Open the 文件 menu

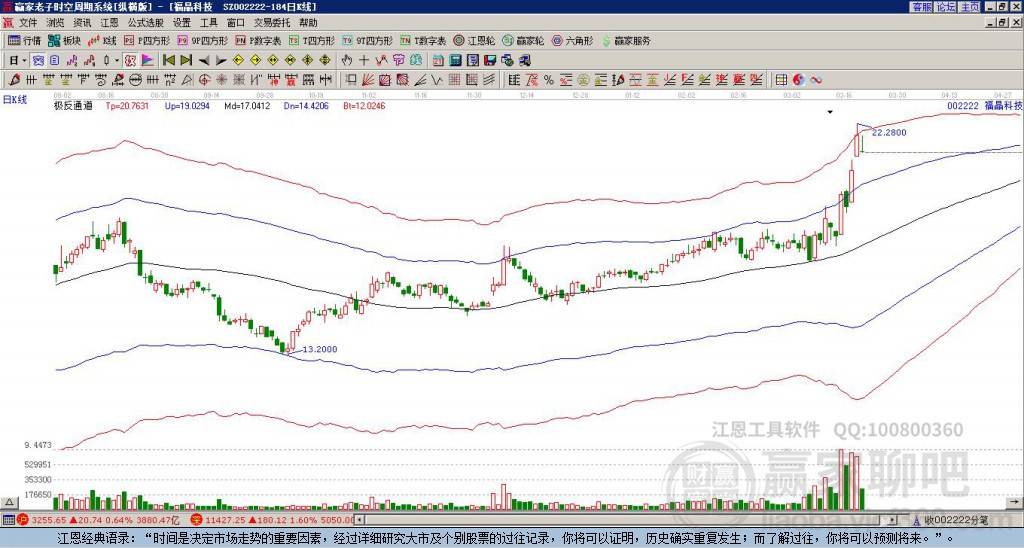tap(28, 23)
